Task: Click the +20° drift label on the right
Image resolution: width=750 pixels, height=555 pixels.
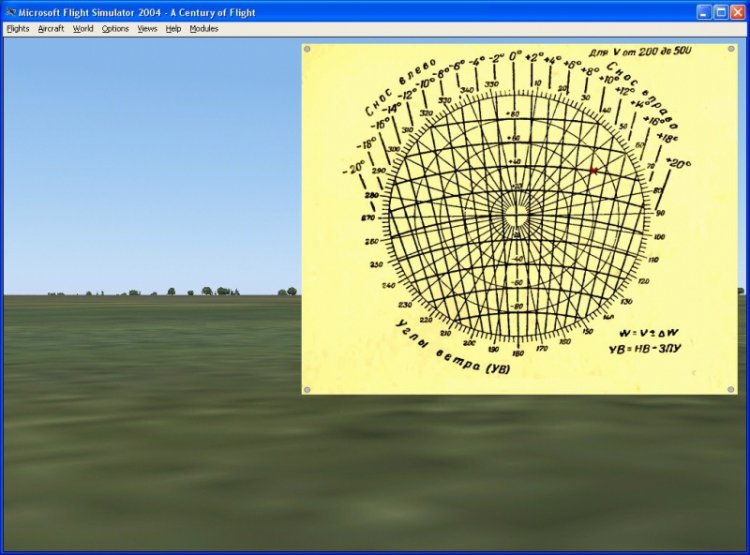Action: tap(678, 163)
